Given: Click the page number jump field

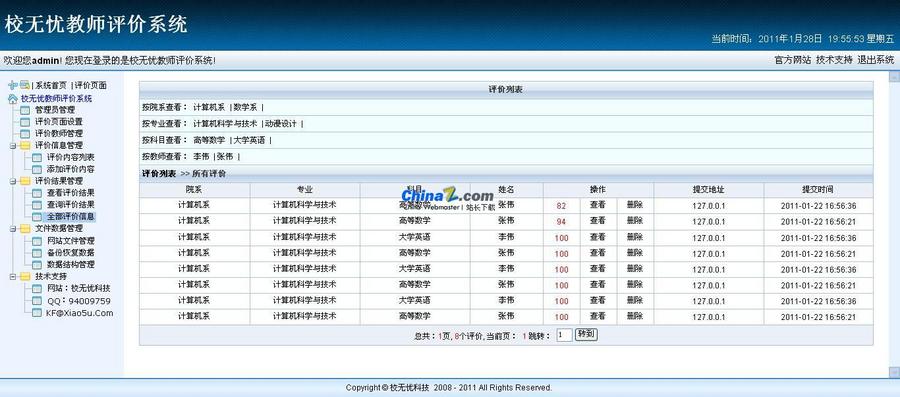Looking at the screenshot, I should (x=564, y=335).
